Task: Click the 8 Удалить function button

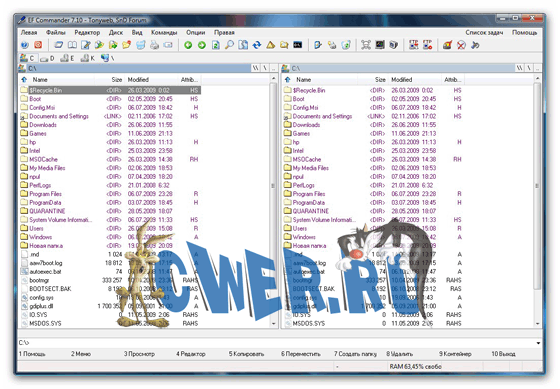Action: click(x=399, y=354)
